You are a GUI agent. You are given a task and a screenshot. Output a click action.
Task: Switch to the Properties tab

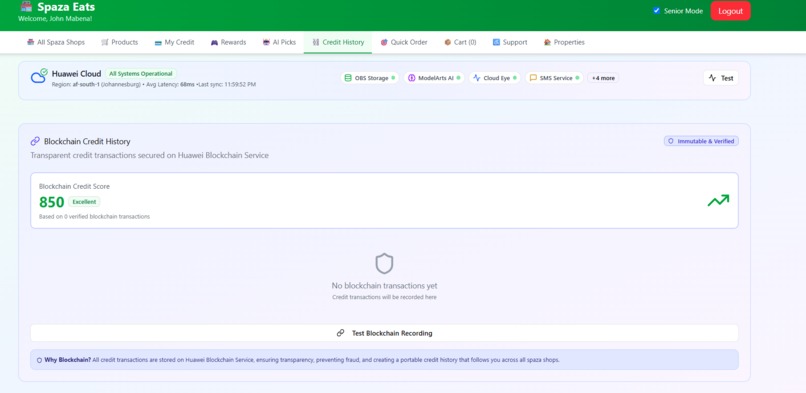coord(564,42)
